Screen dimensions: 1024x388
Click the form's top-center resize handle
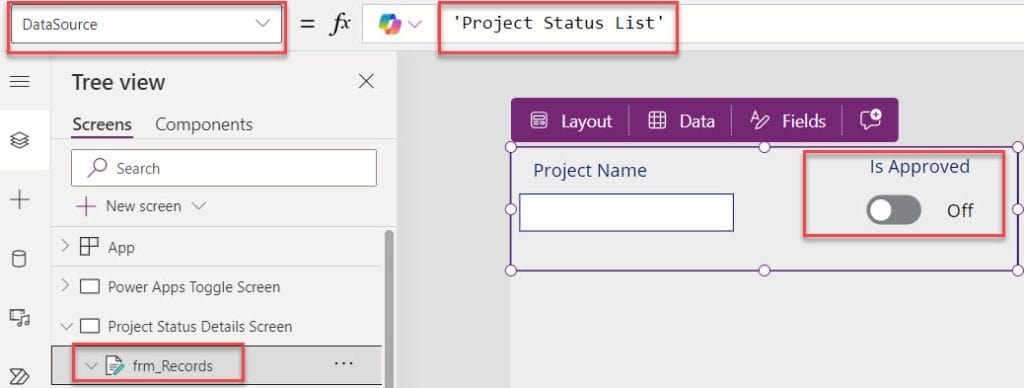tap(764, 147)
